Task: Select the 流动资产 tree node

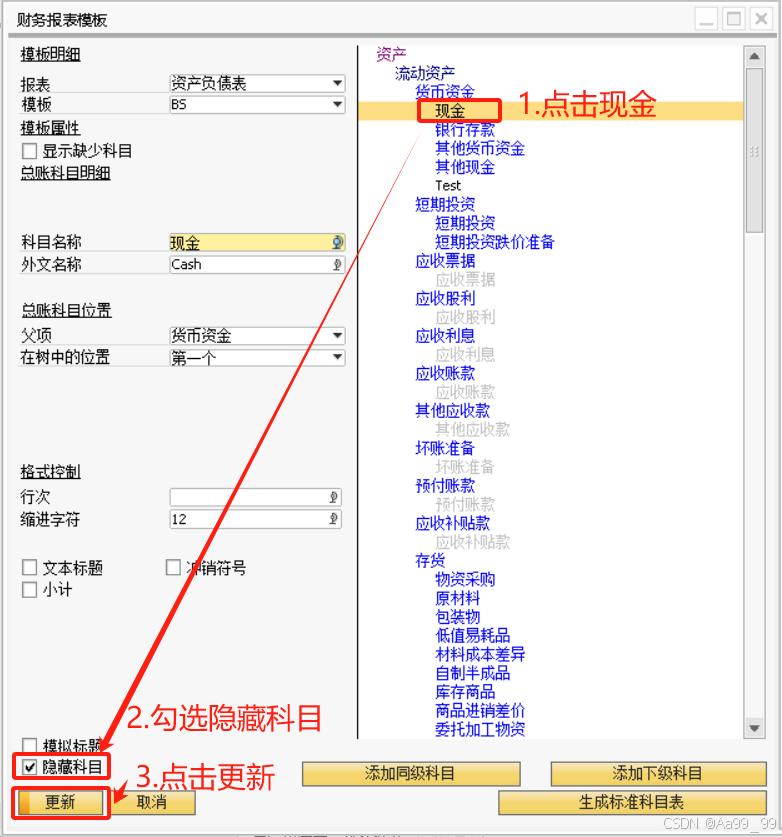Action: click(425, 73)
